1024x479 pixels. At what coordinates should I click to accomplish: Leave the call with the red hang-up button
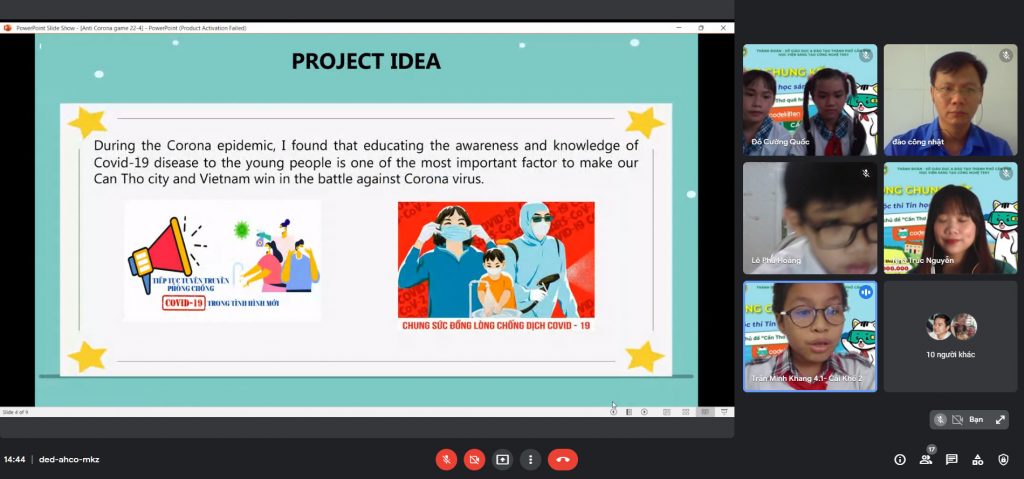[563, 459]
